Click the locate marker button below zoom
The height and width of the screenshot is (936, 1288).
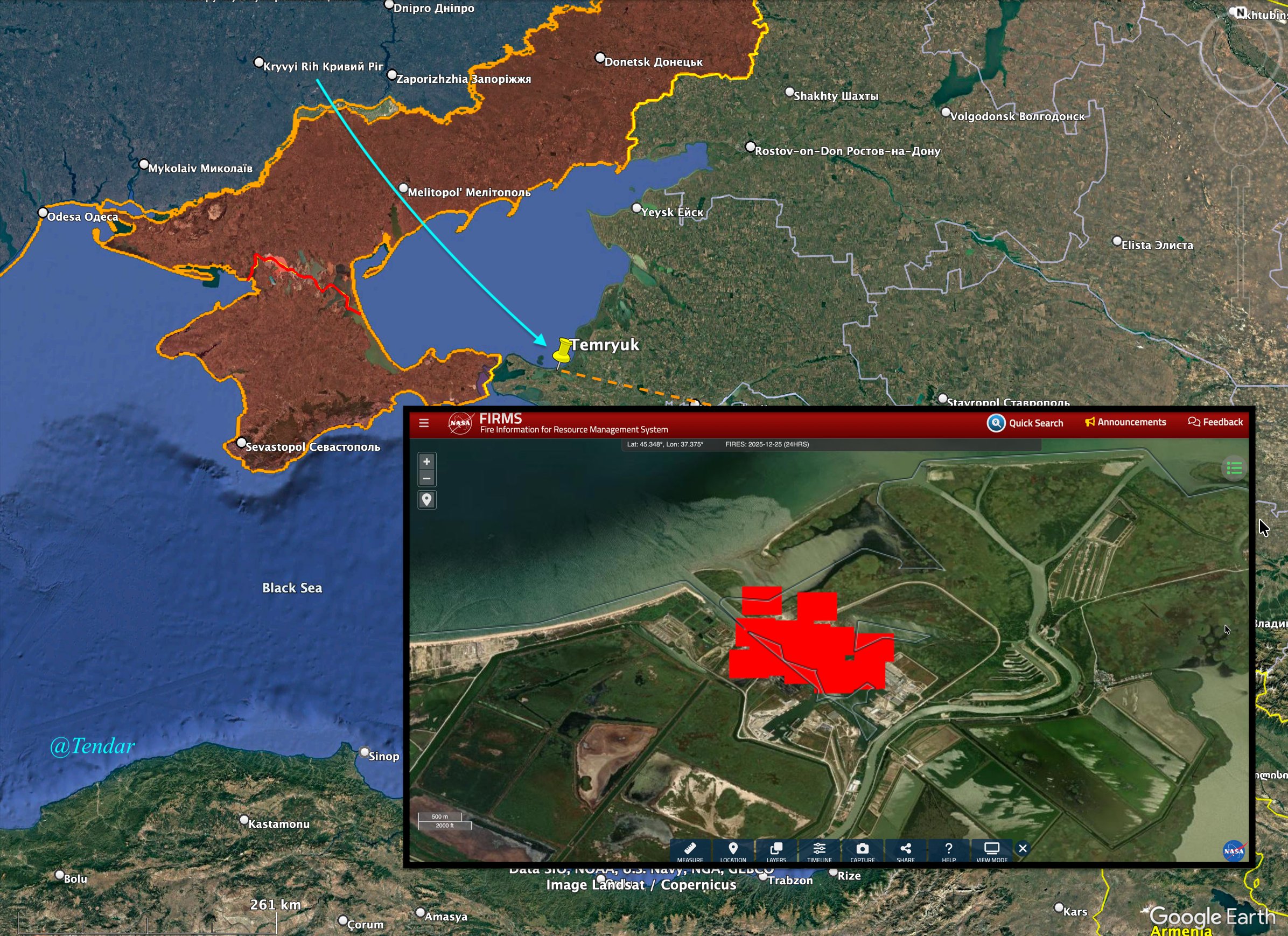click(x=426, y=500)
